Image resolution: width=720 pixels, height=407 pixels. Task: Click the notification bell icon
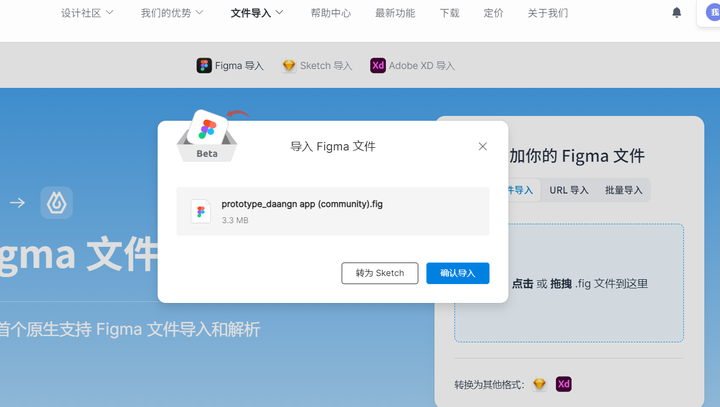point(676,12)
